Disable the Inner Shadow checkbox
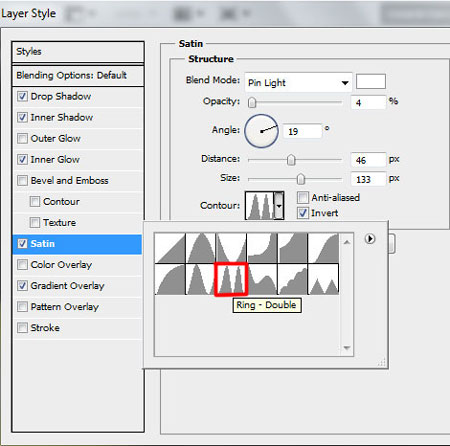This screenshot has height=446, width=450. point(22,118)
